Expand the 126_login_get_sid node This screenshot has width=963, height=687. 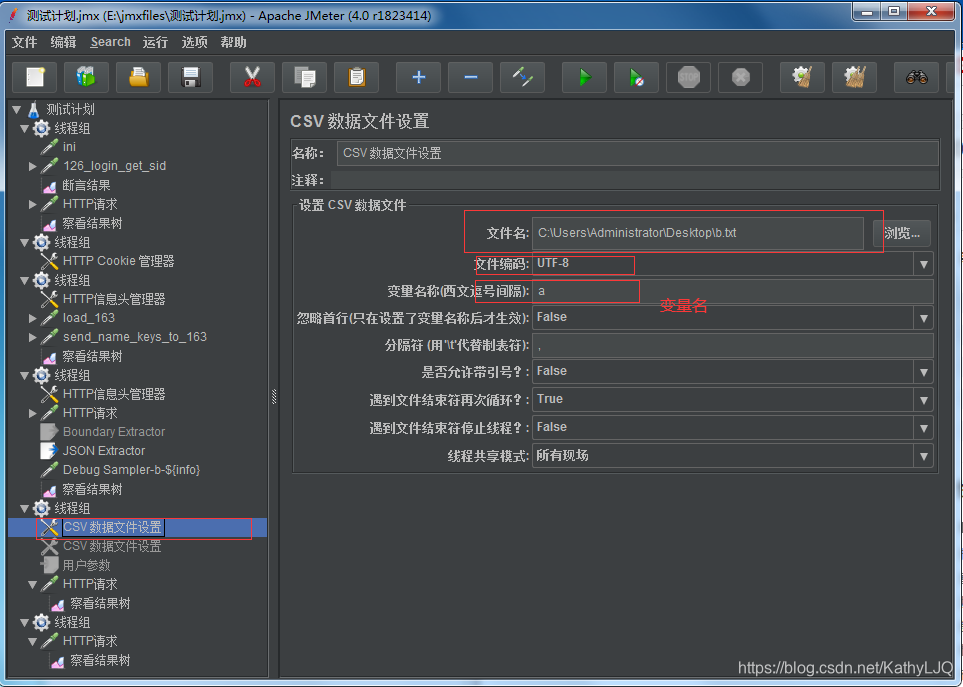tap(33, 166)
